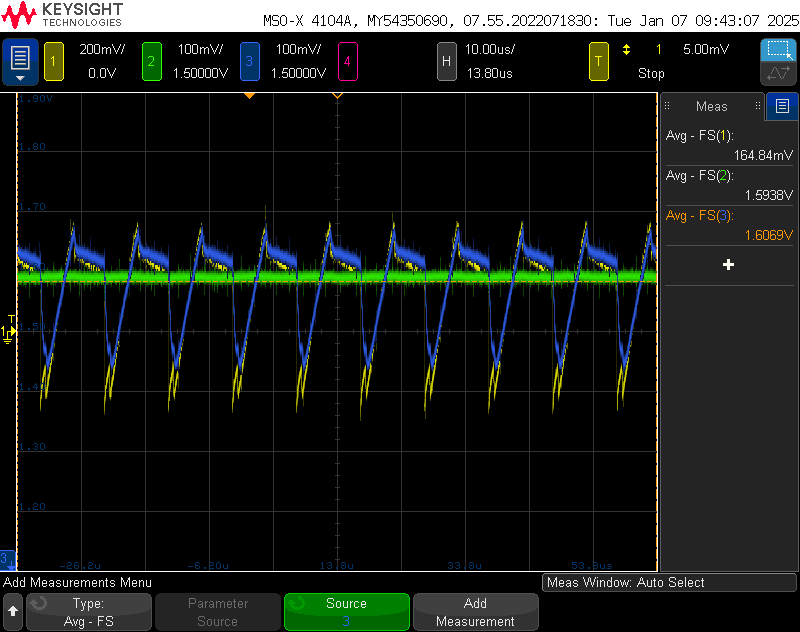Screen dimensions: 800x632
Task: Click the Keysight Technologies logo
Action: [62, 15]
